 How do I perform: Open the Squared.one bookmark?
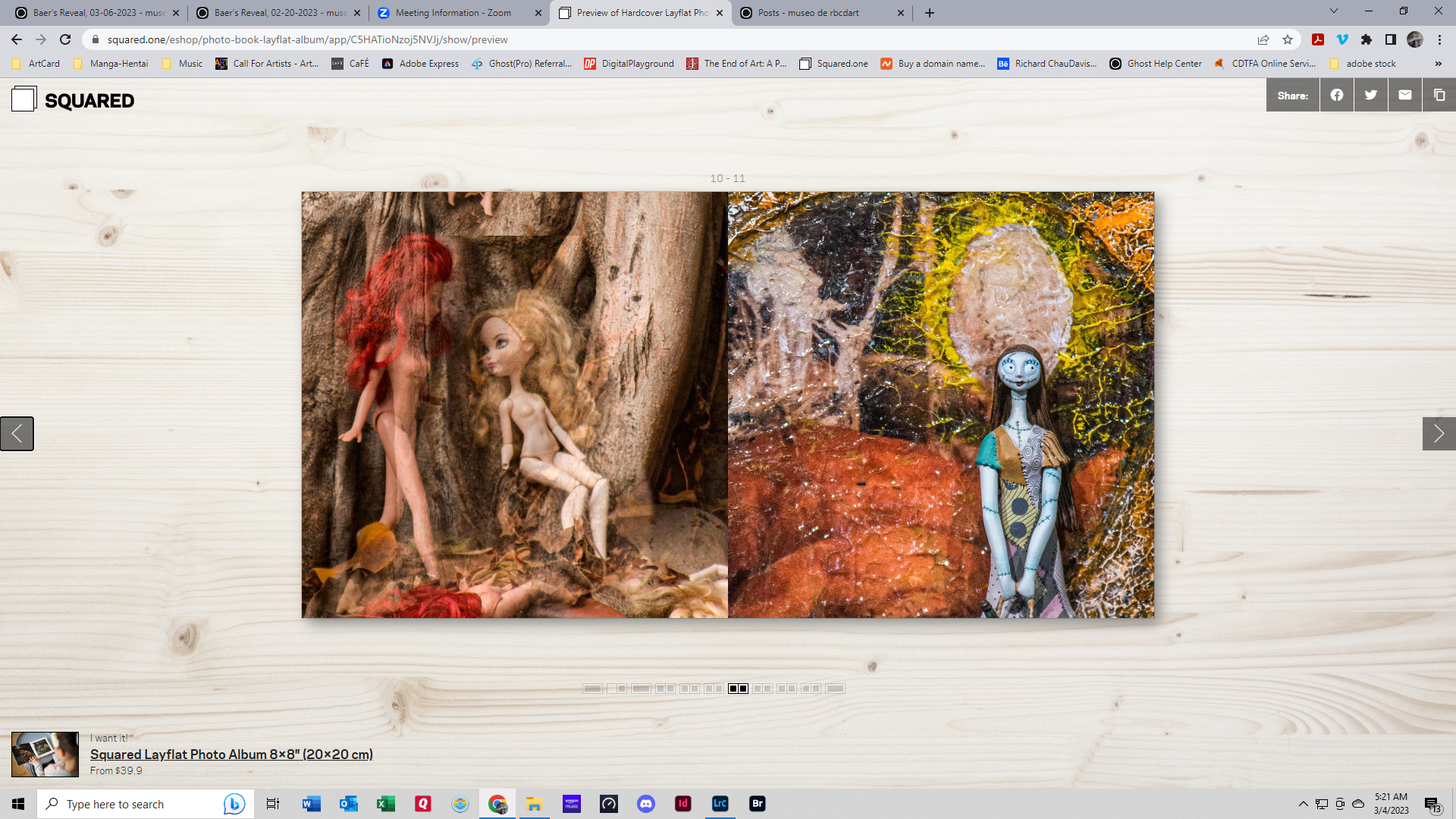[x=834, y=64]
